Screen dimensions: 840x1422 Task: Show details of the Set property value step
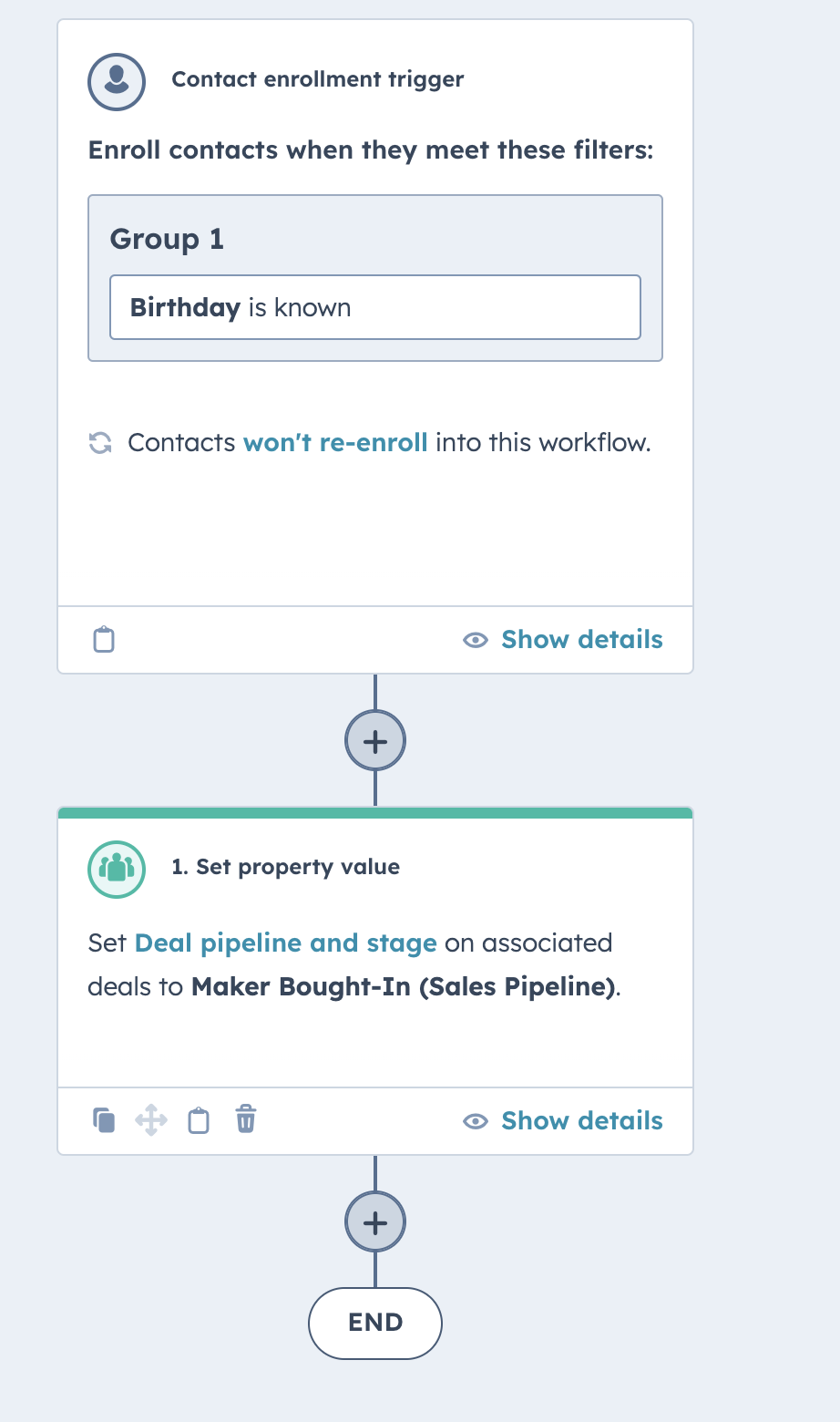click(581, 1120)
